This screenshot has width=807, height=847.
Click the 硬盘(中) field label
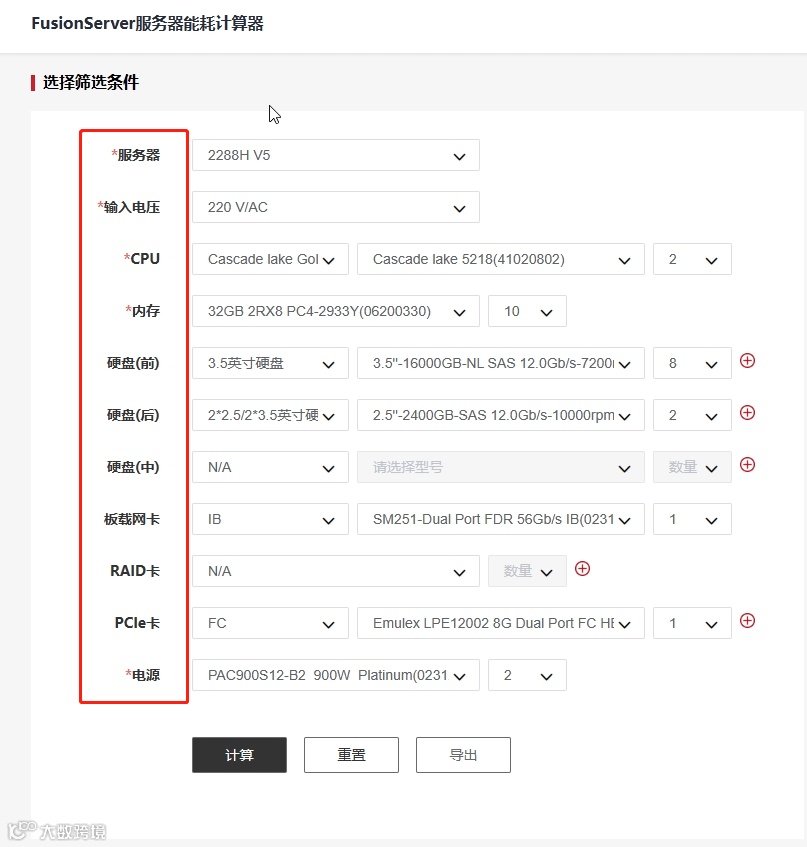133,467
